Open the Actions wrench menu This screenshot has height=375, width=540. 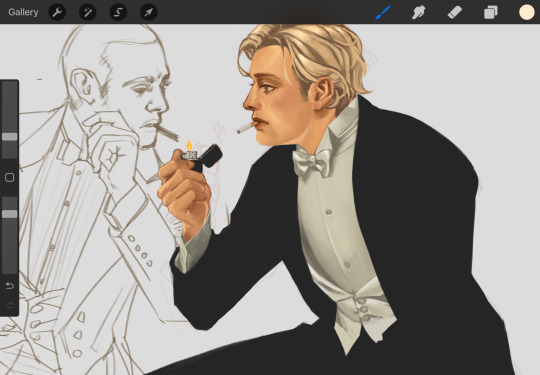pos(57,12)
